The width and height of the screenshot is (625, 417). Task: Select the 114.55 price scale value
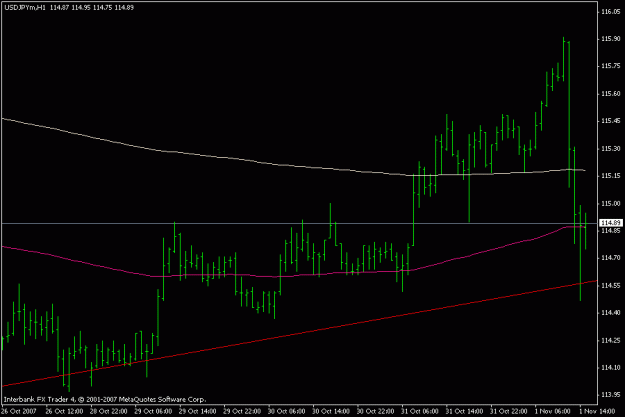[x=610, y=286]
